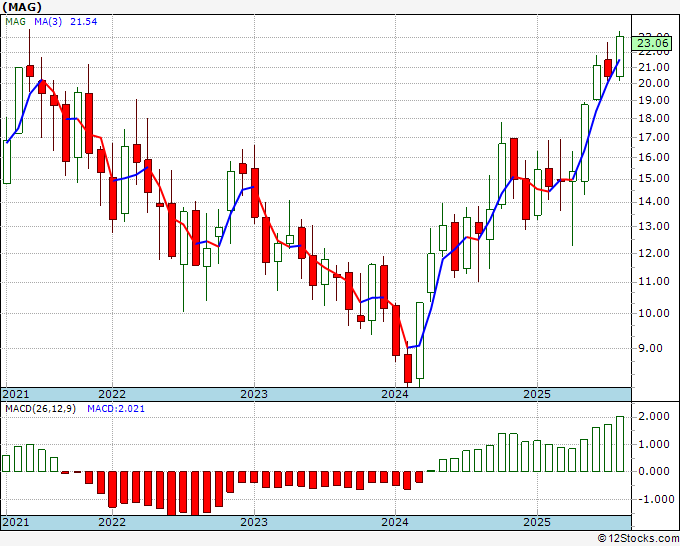Click 2021 on the price chart time axis

(x=16, y=394)
